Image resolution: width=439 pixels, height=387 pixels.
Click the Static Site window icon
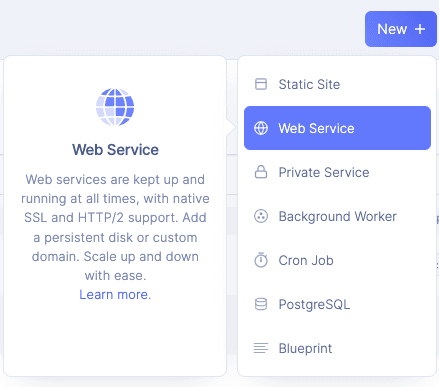pos(261,84)
